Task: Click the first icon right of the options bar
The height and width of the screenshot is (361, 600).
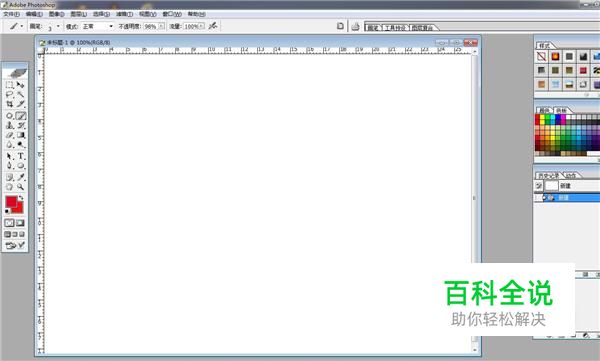Action: click(340, 26)
